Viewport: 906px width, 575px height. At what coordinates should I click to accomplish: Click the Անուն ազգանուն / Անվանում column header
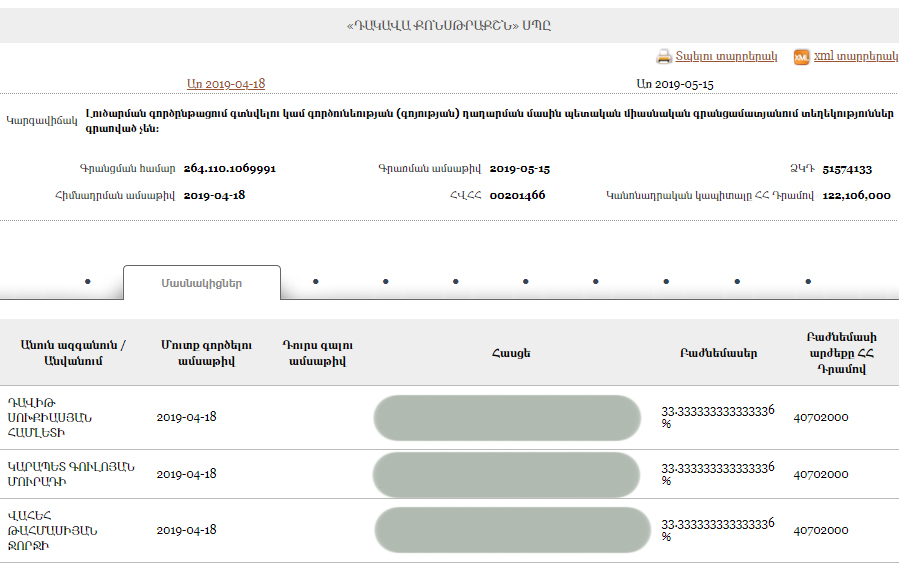(x=73, y=353)
